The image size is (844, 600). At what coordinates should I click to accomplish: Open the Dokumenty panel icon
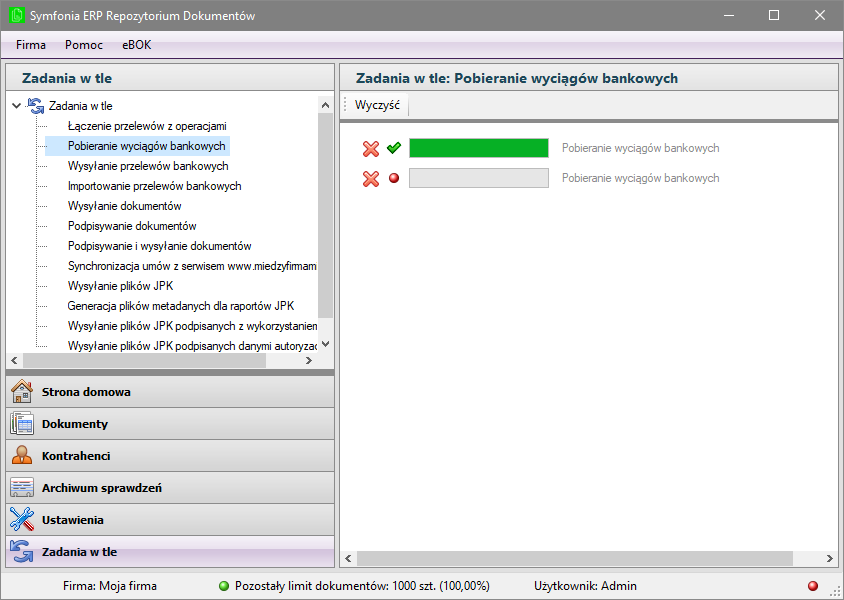click(x=22, y=424)
